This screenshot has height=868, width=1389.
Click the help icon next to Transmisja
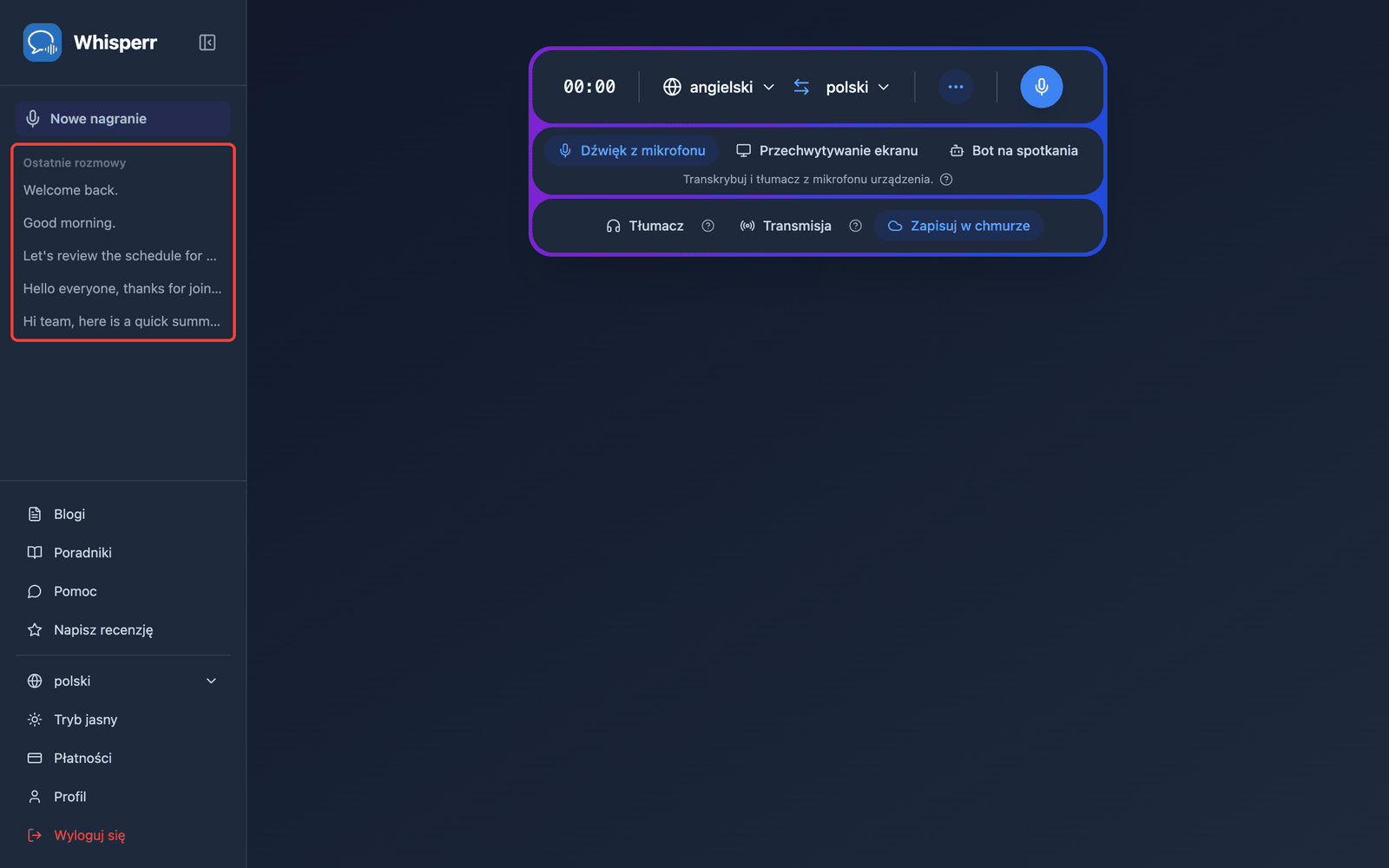(856, 226)
